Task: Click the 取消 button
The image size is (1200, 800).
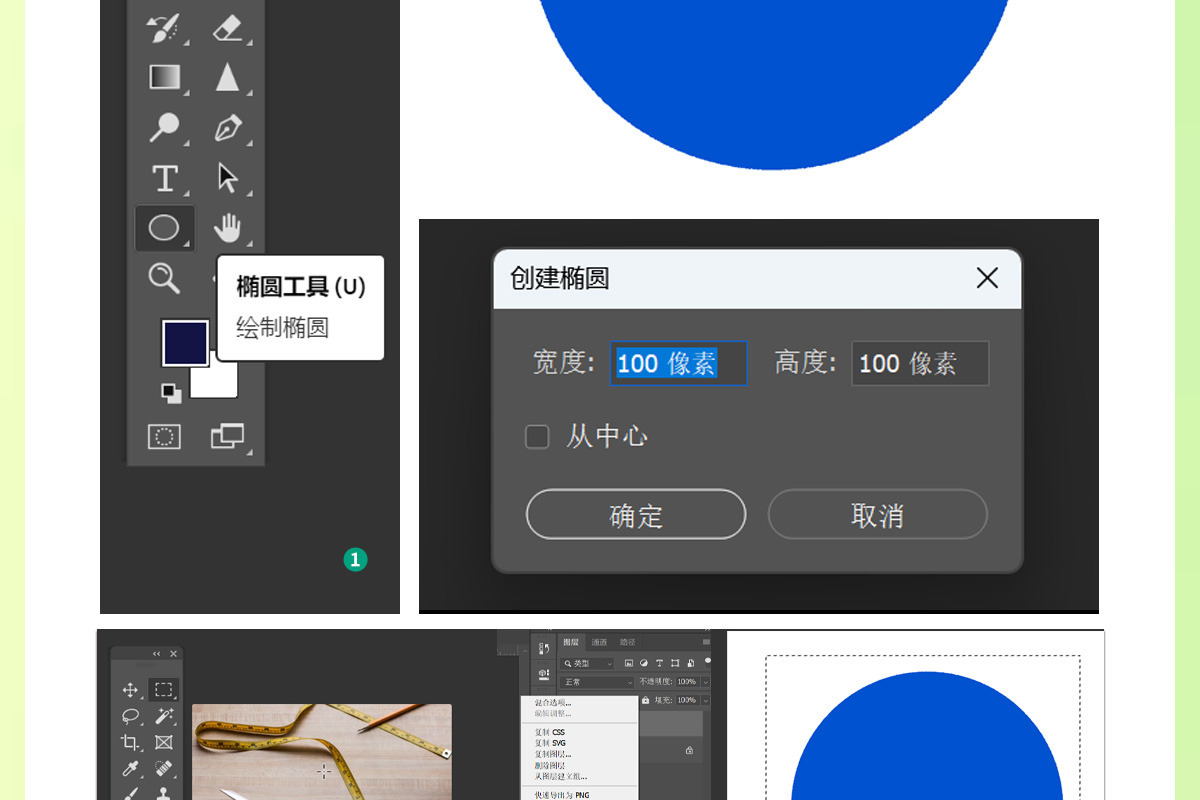Action: point(877,515)
